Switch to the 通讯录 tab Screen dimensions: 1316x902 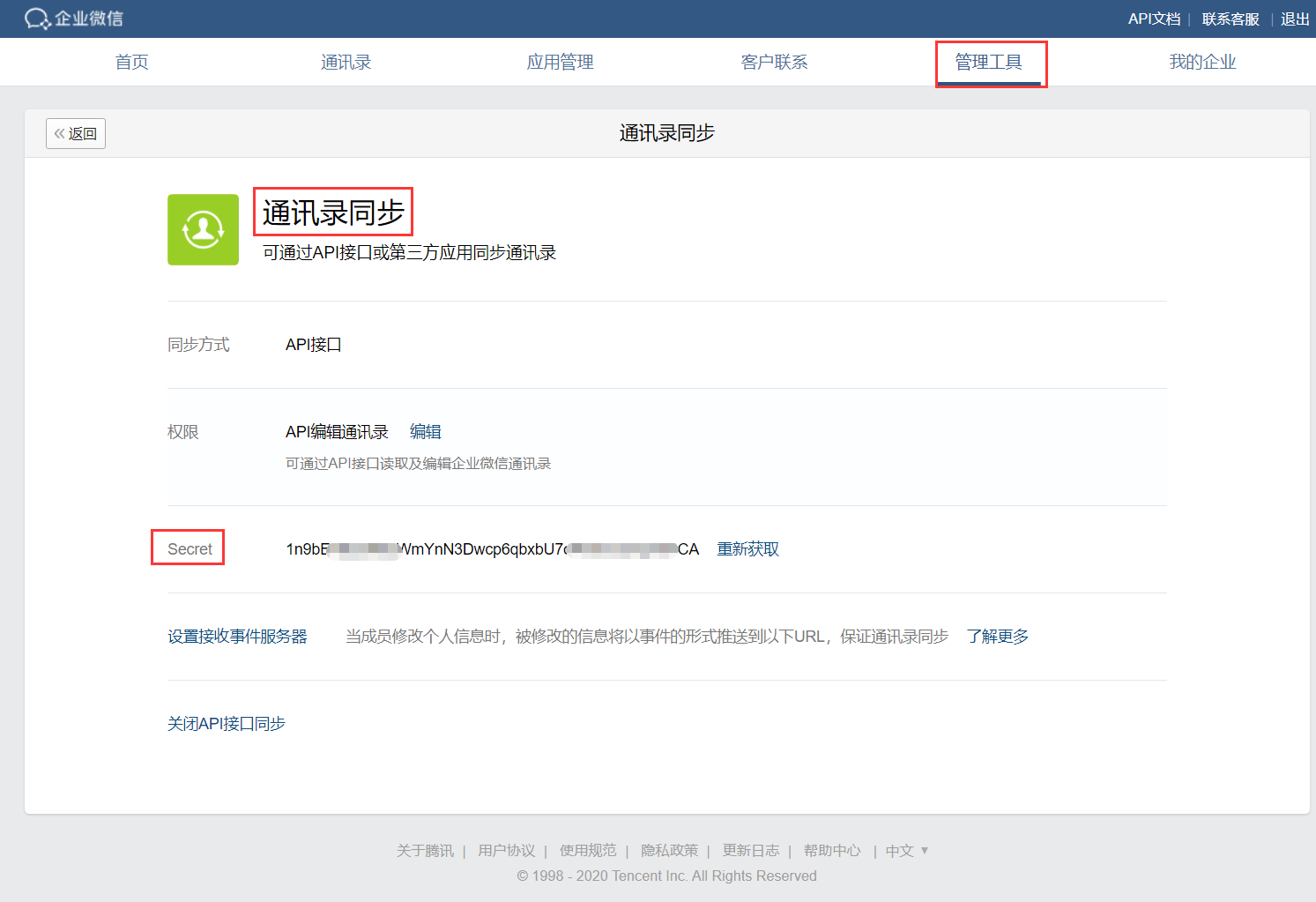346,62
